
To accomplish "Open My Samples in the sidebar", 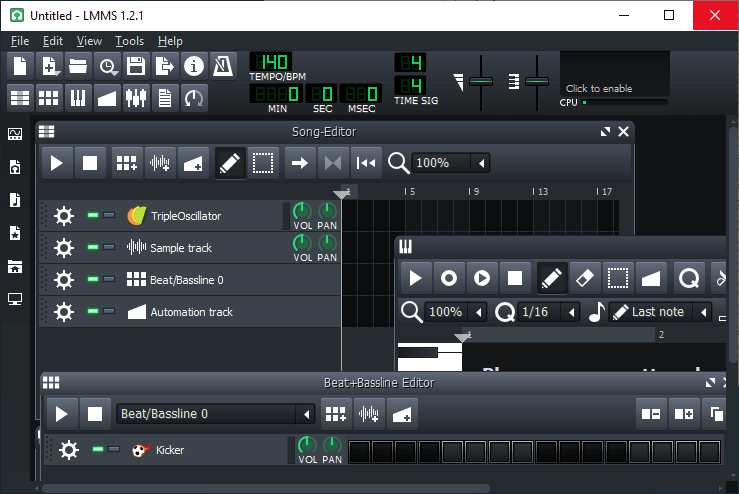I will click(x=15, y=200).
